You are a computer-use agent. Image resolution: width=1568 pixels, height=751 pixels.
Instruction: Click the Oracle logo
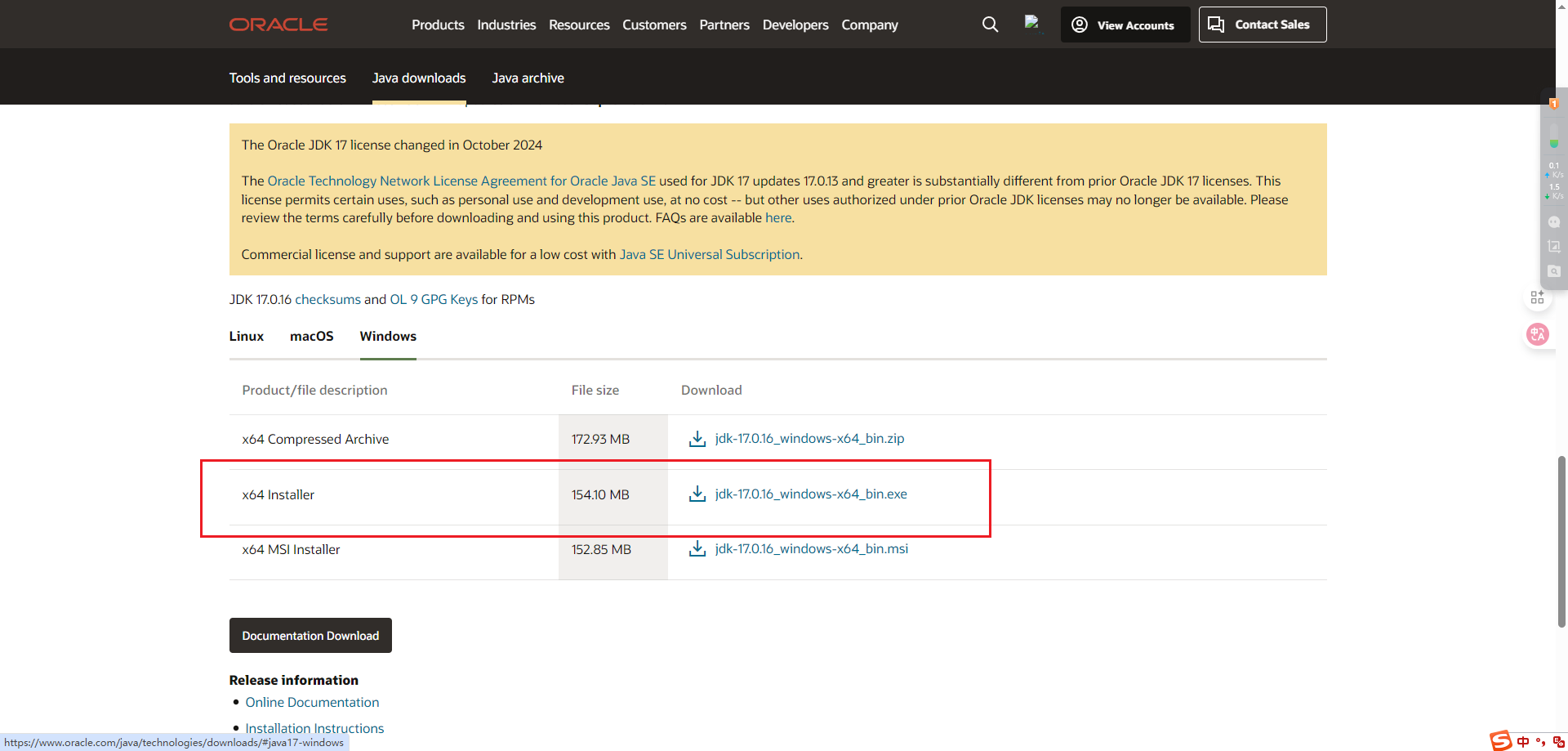[x=278, y=25]
